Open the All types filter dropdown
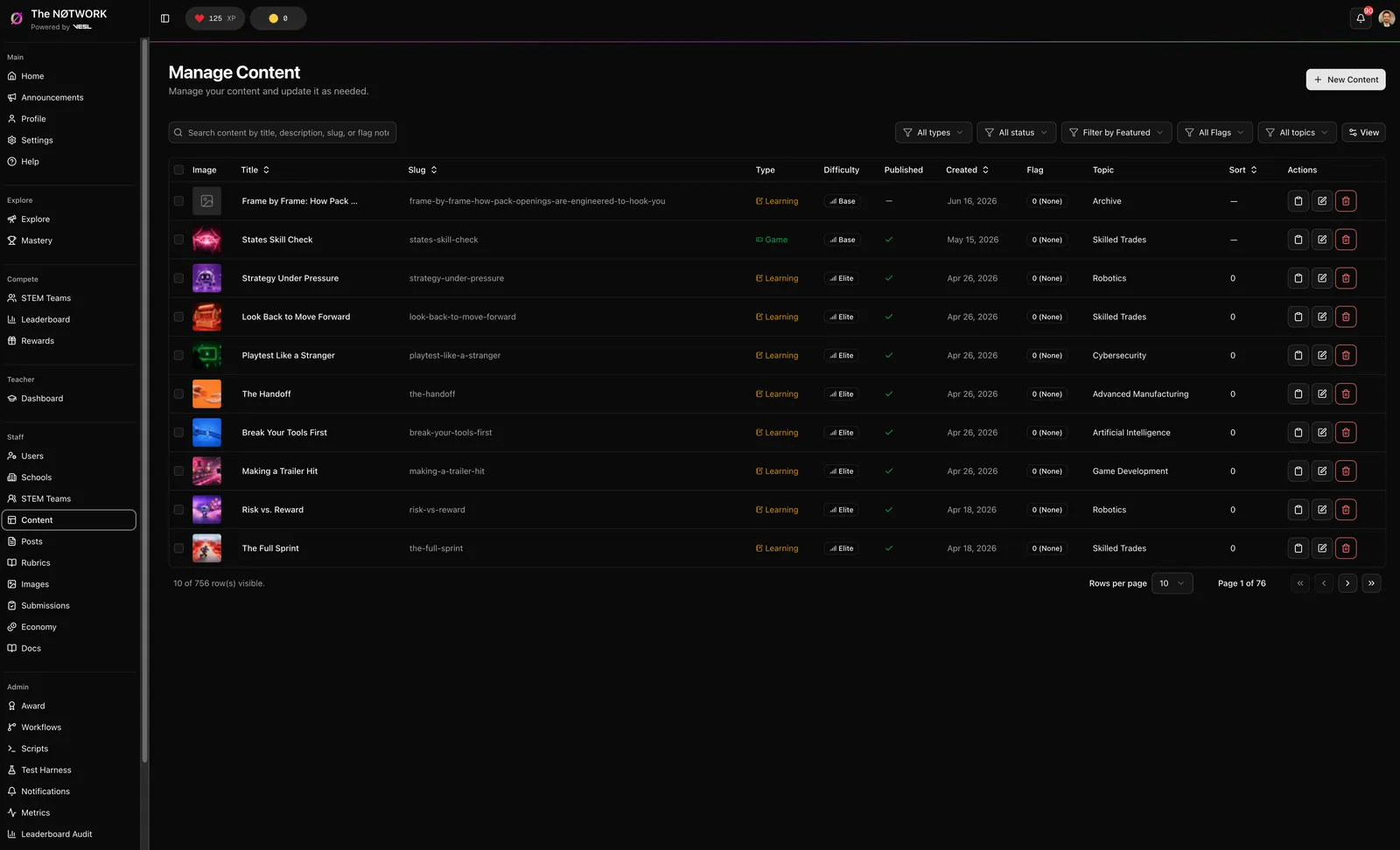 [934, 133]
